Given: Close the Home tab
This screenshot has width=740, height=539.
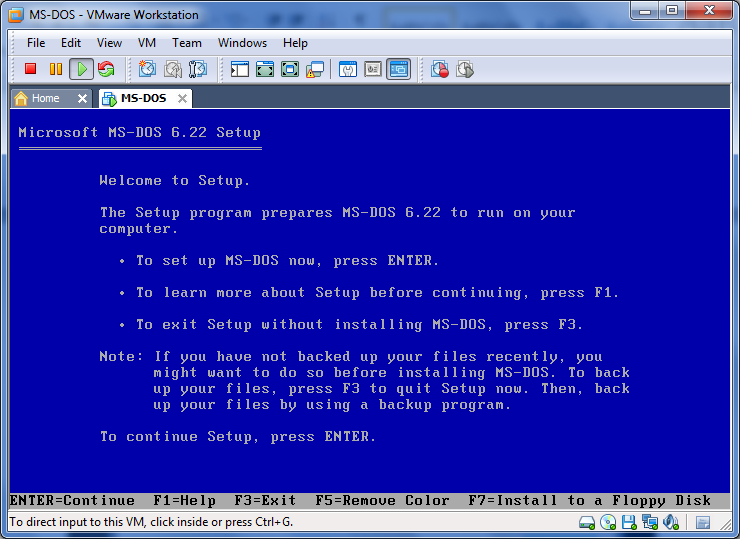Looking at the screenshot, I should point(82,98).
